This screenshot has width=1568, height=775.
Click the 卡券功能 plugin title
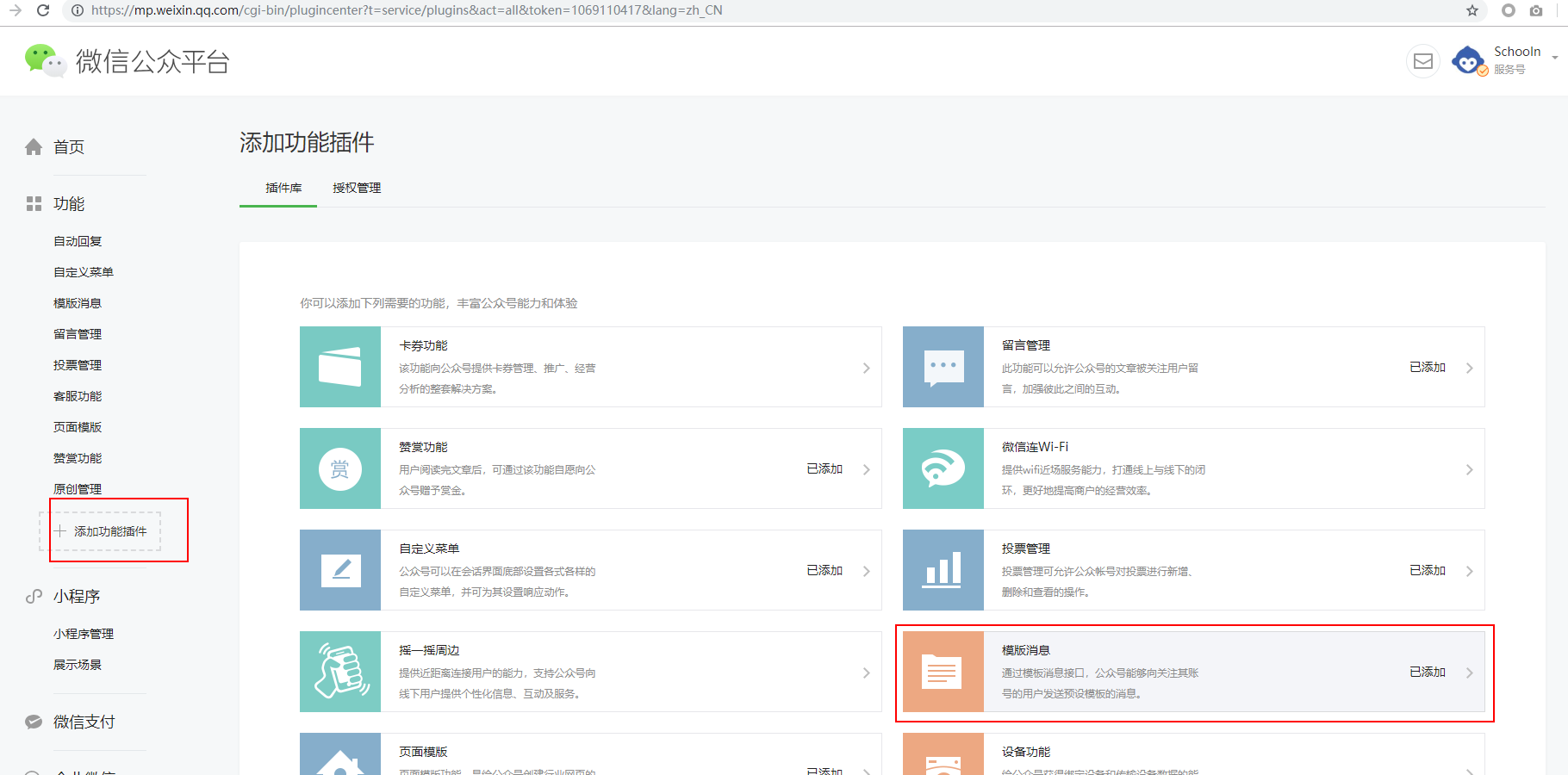pos(423,345)
